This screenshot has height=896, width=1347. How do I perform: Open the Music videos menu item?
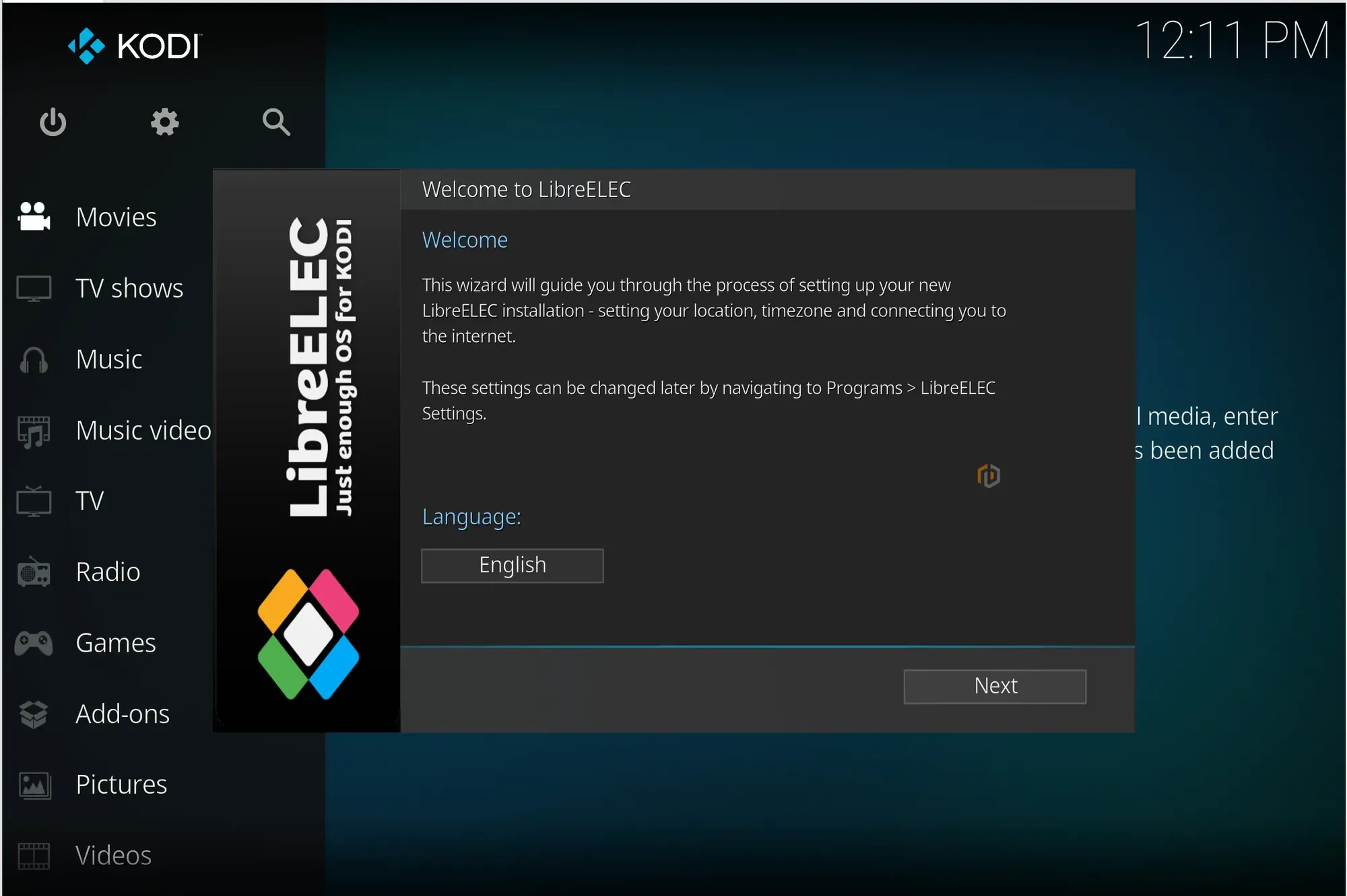click(143, 431)
